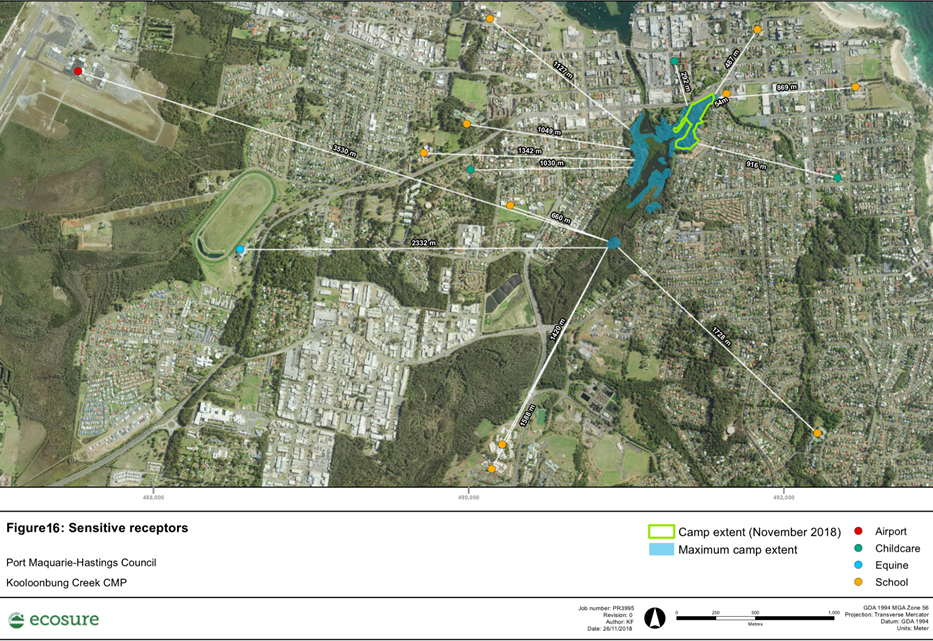Click the school marker ending the 1728 m line

point(818,433)
